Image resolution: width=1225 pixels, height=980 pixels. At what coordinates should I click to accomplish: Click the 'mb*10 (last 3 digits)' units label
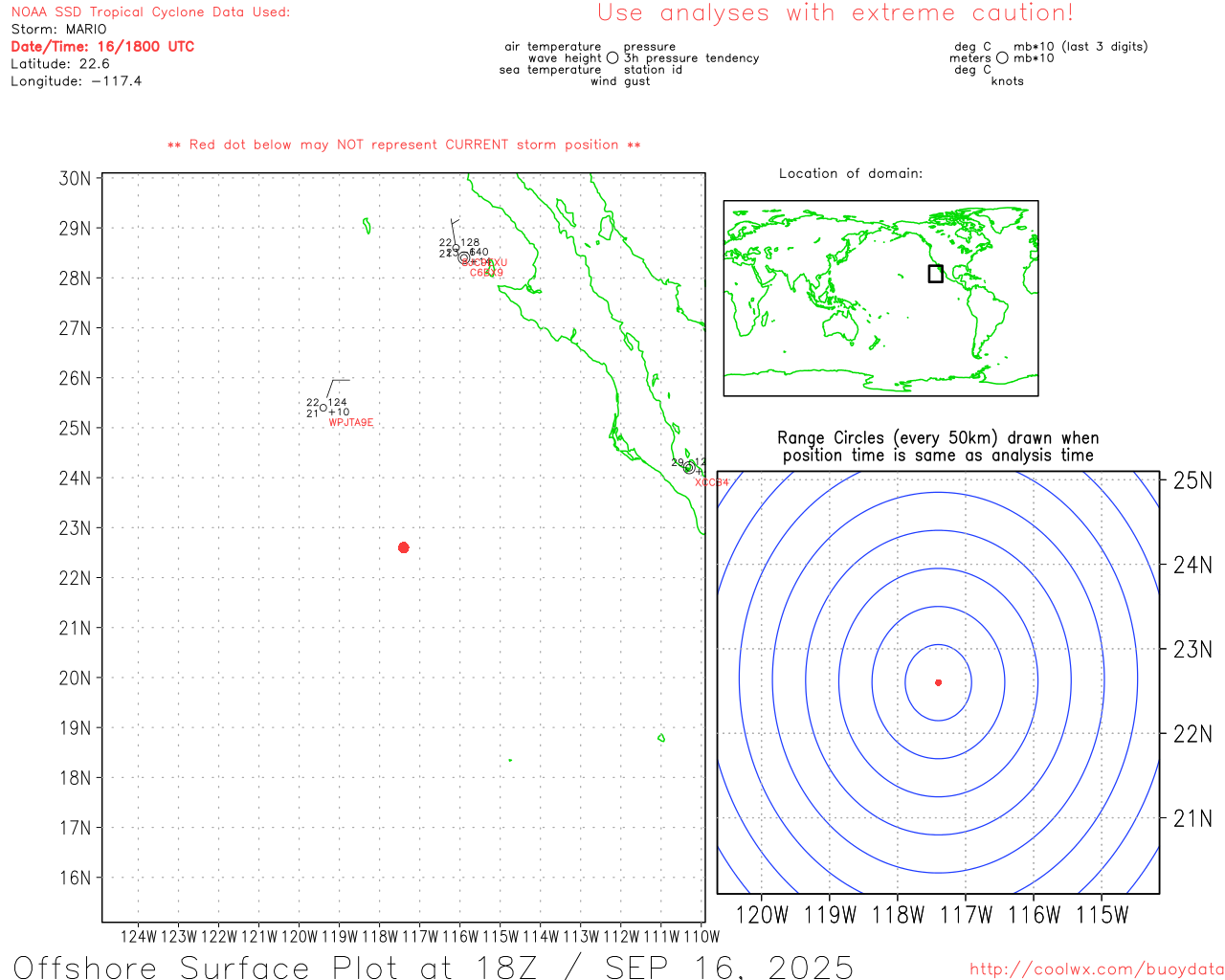(1080, 46)
